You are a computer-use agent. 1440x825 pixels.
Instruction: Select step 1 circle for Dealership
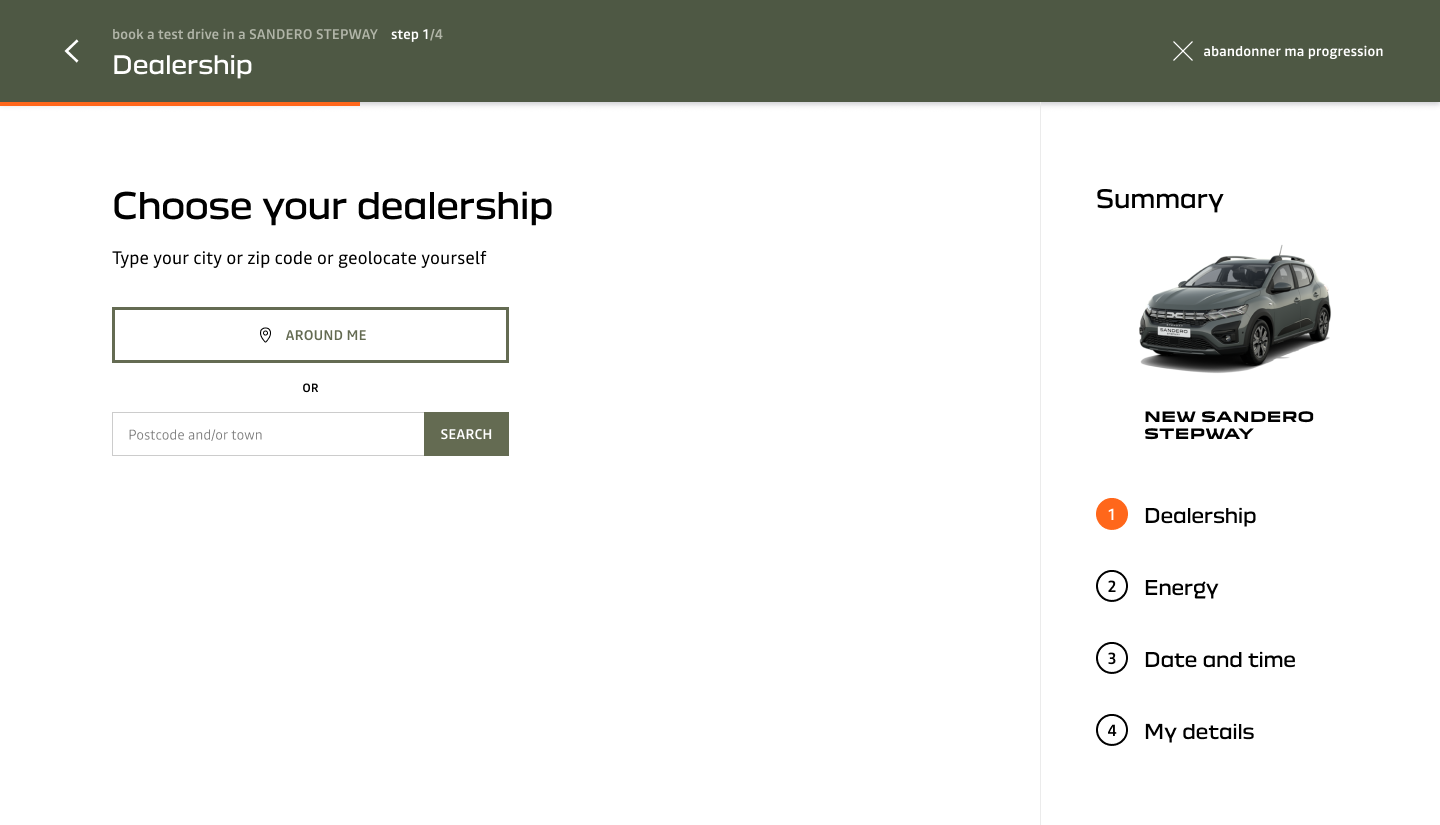(1111, 515)
